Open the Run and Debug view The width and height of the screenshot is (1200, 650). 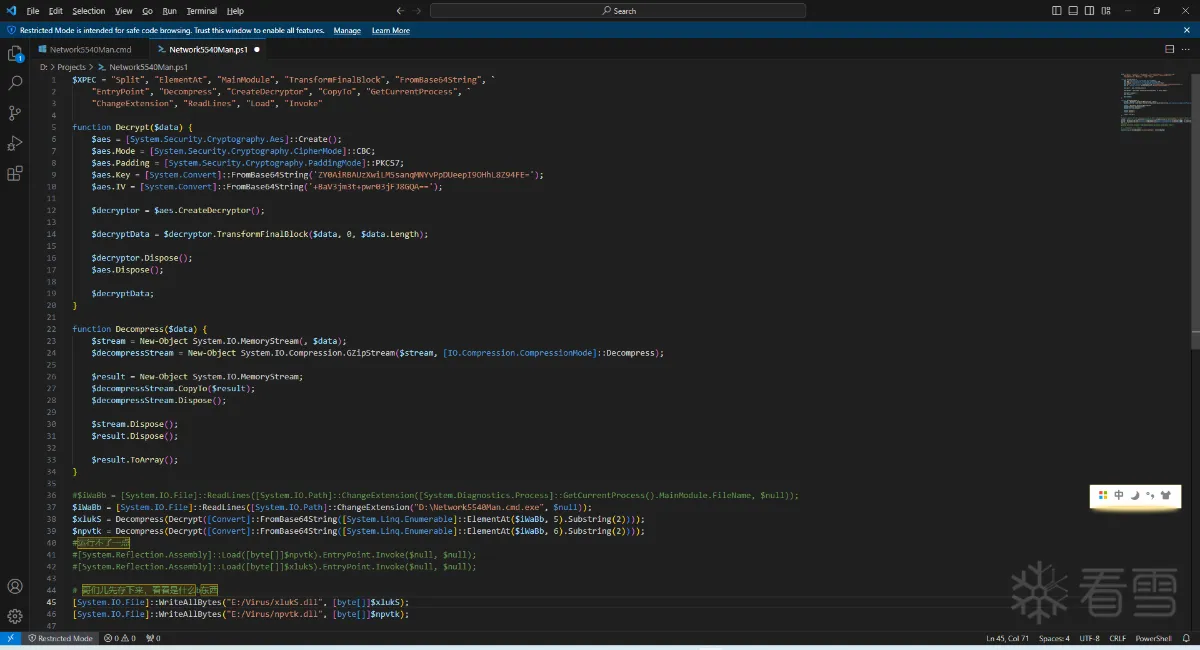15,143
